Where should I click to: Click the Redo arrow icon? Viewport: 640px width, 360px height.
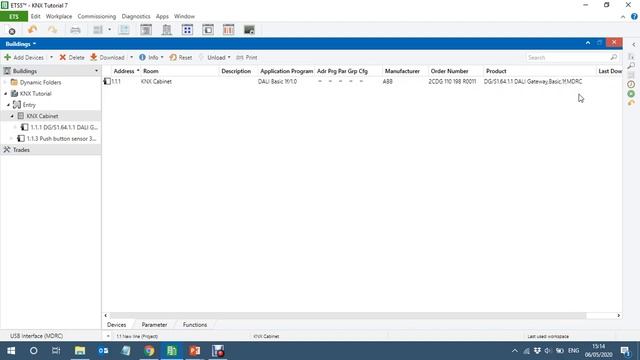[52, 30]
